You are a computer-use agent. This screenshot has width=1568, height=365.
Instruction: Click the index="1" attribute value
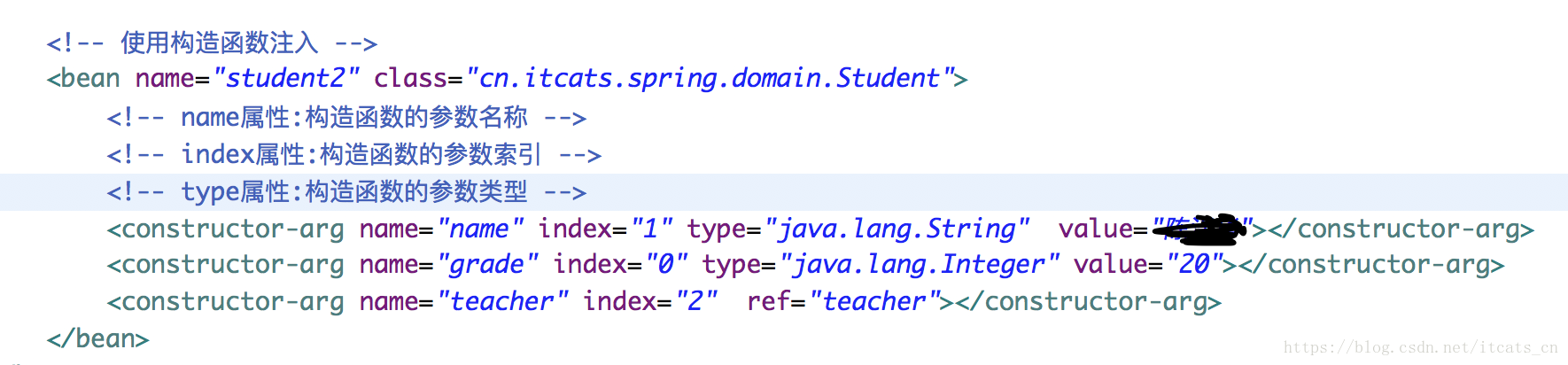point(651,229)
